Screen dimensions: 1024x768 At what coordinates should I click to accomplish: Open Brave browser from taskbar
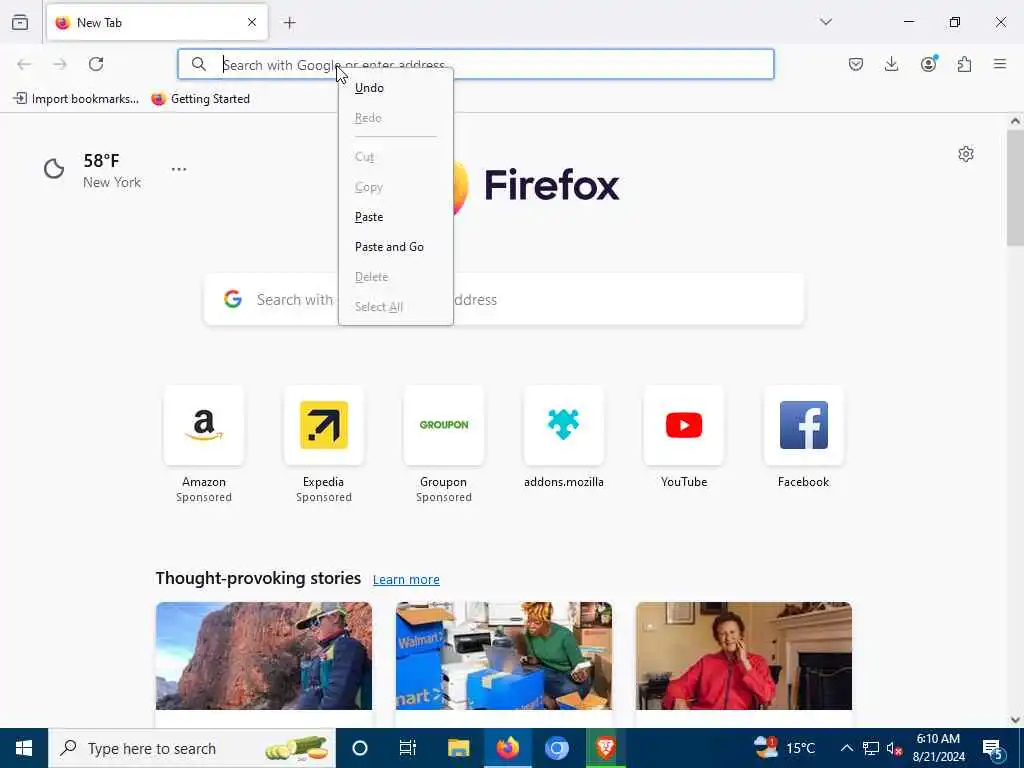(x=605, y=748)
